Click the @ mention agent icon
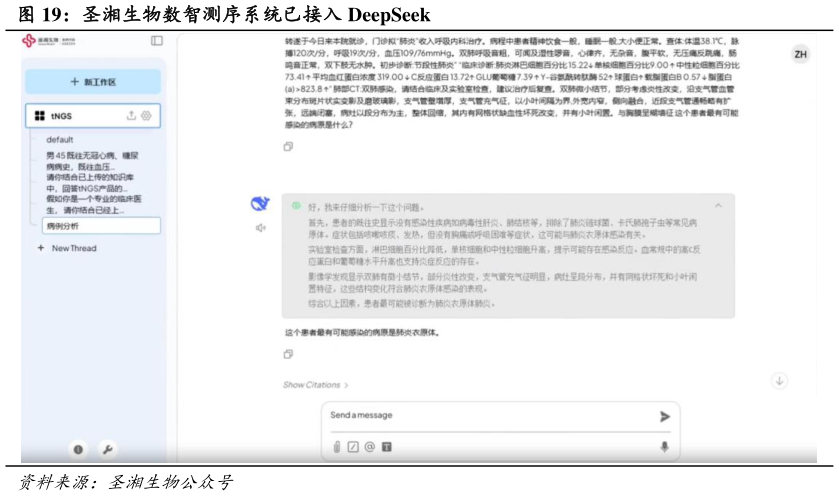The image size is (839, 496). [370, 447]
